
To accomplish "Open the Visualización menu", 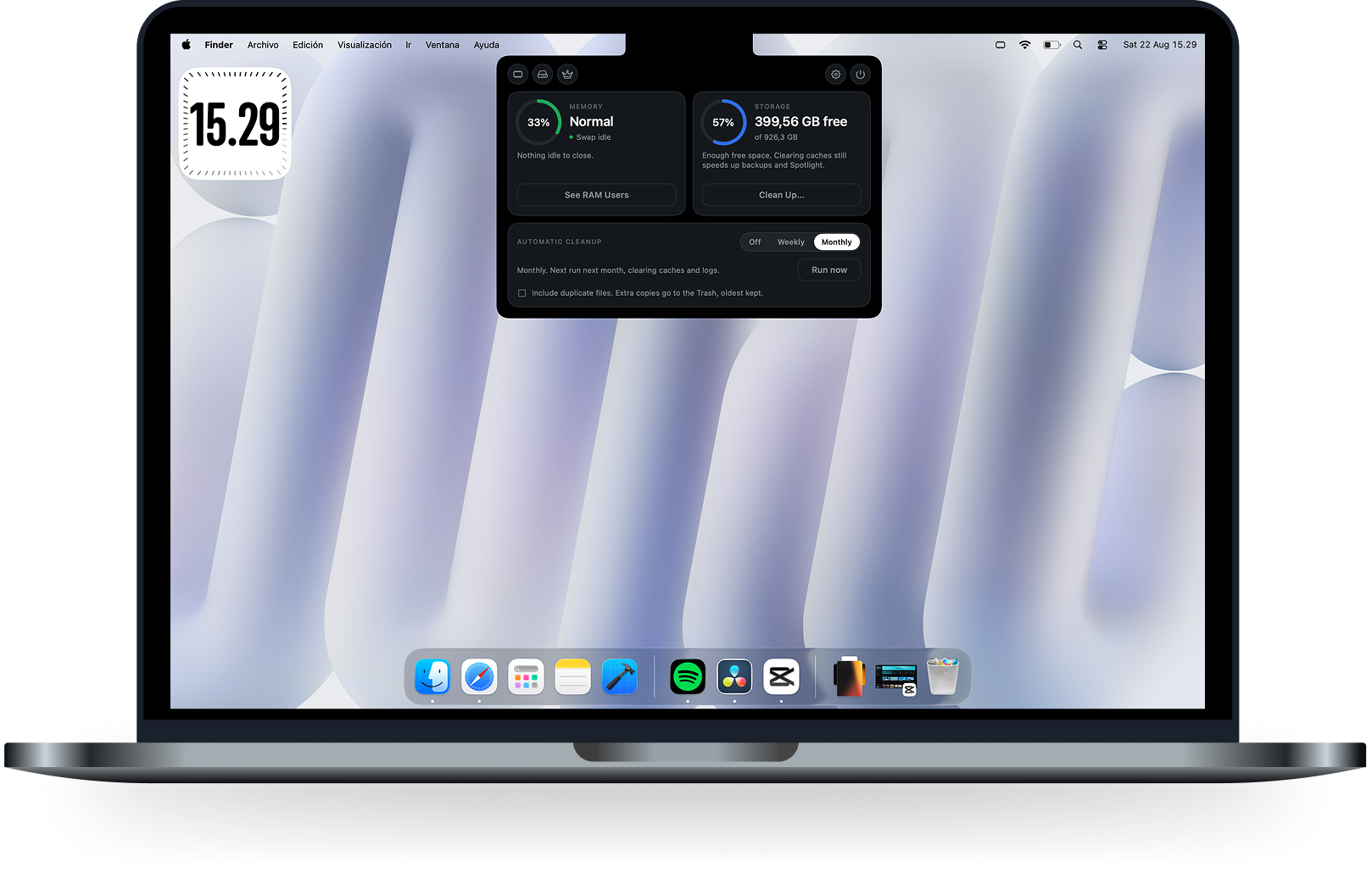I will click(365, 45).
